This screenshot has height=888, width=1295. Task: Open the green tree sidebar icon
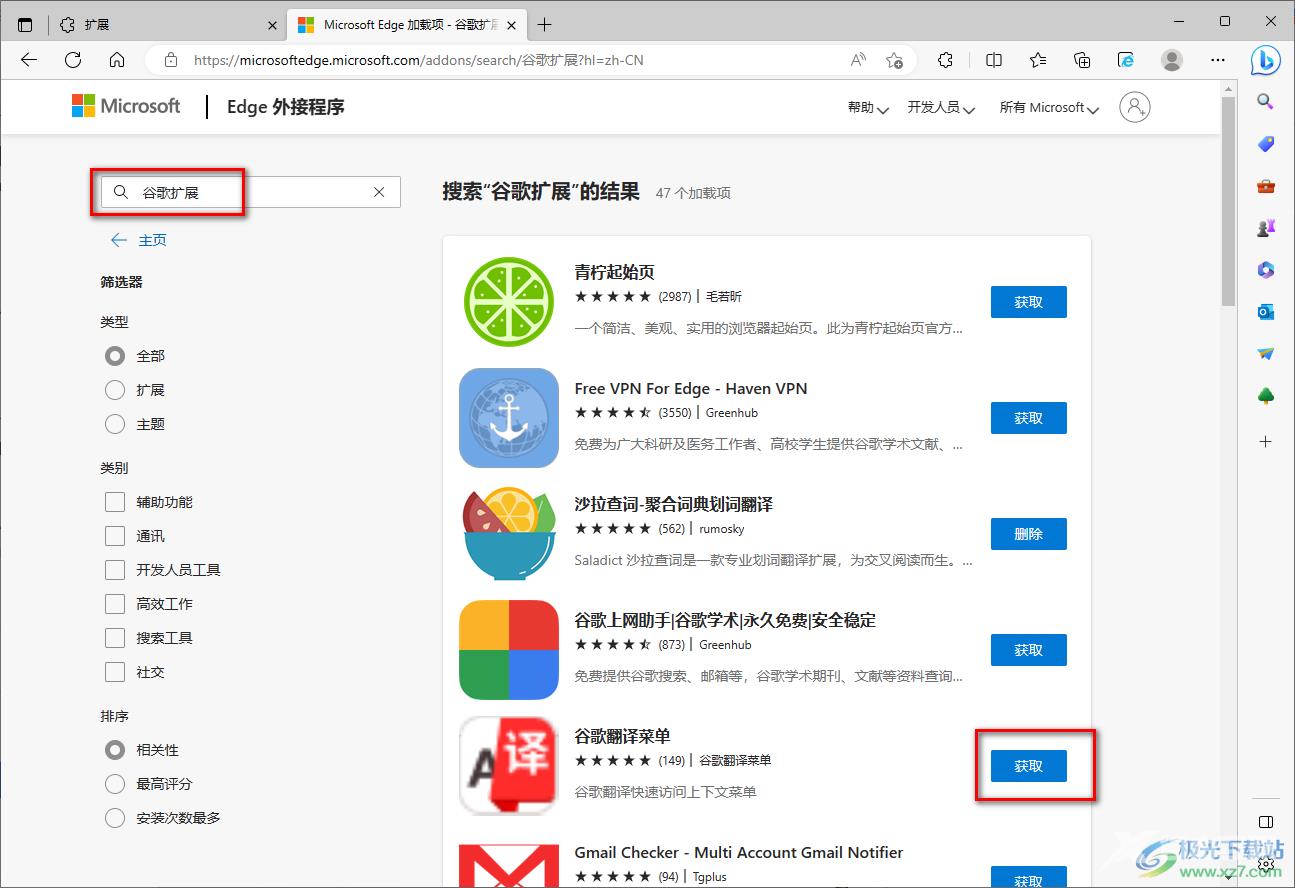(1265, 397)
